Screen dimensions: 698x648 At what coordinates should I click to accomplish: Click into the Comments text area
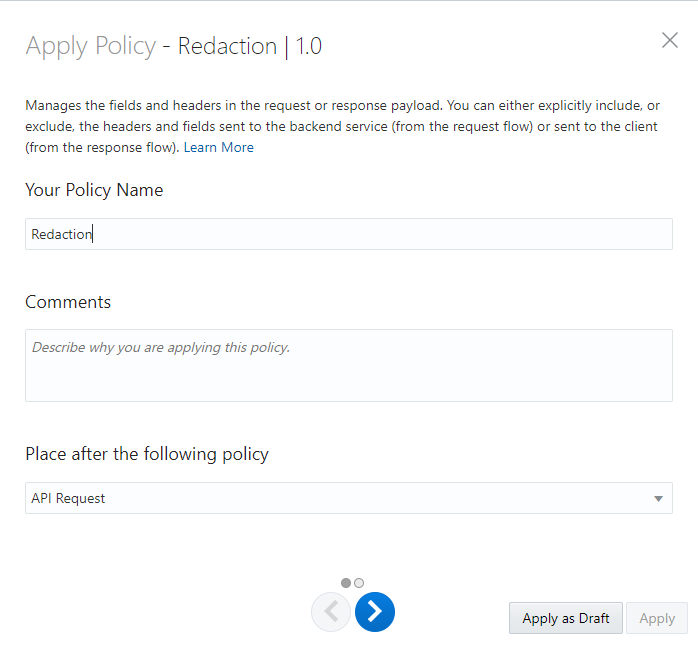click(348, 365)
